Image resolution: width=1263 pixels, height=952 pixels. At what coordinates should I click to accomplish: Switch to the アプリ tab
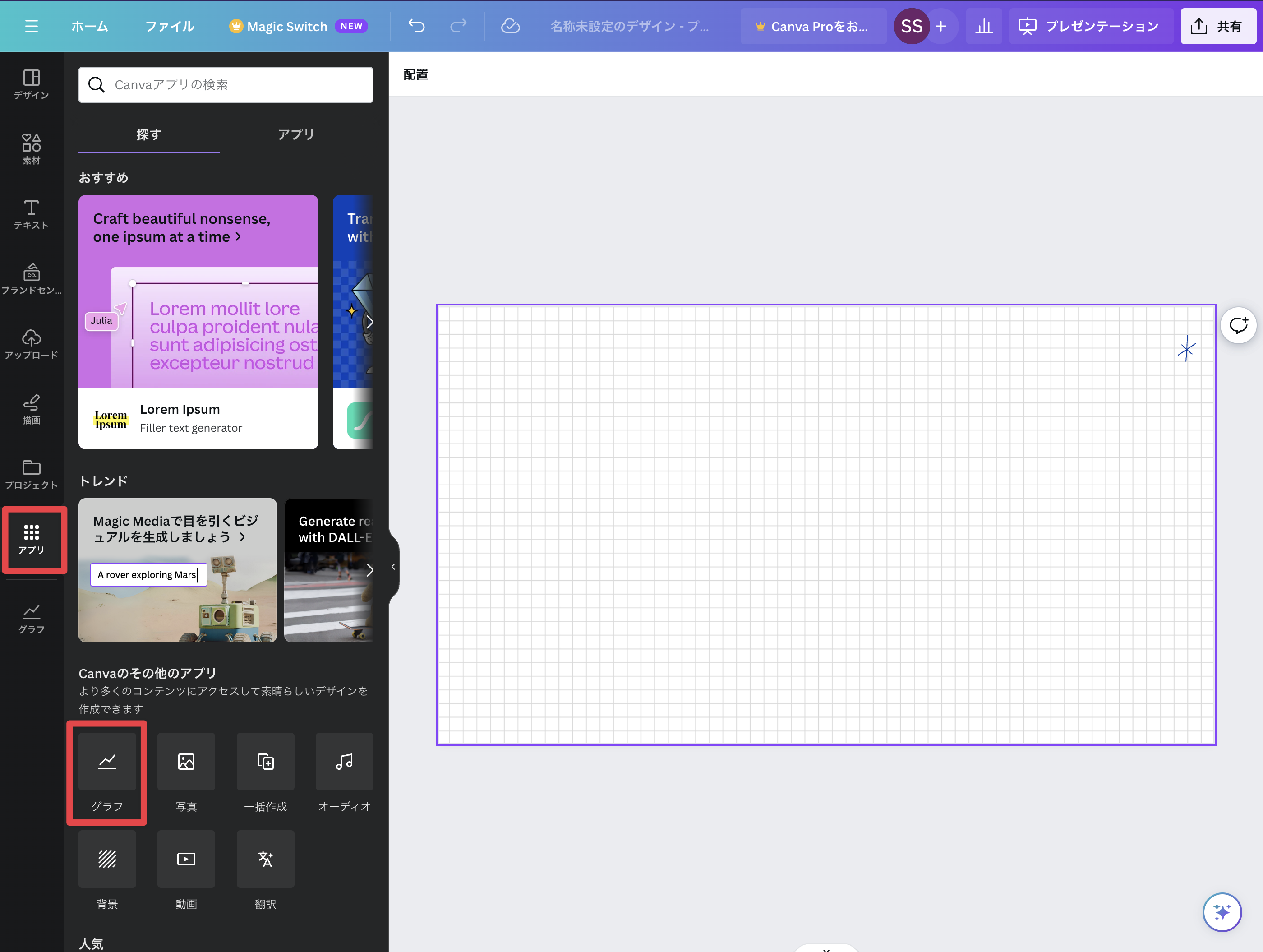point(296,135)
